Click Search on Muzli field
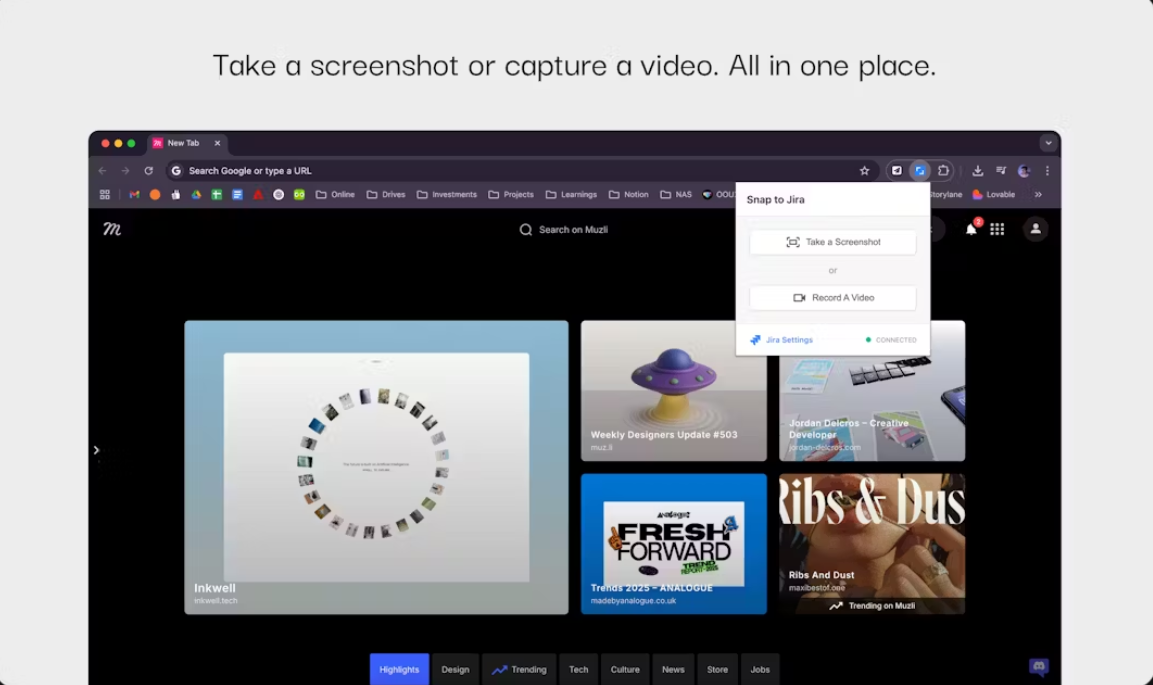 [564, 229]
